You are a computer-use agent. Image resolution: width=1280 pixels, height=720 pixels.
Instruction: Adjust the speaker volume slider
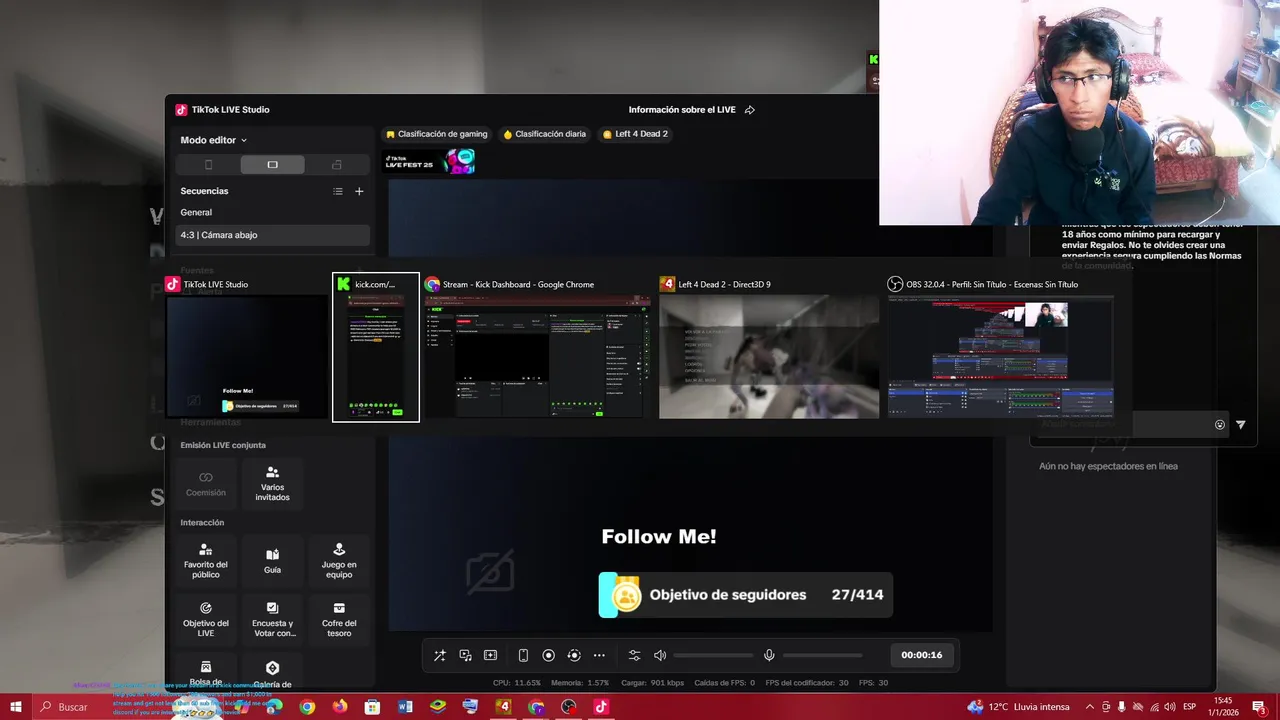pyautogui.click(x=713, y=656)
